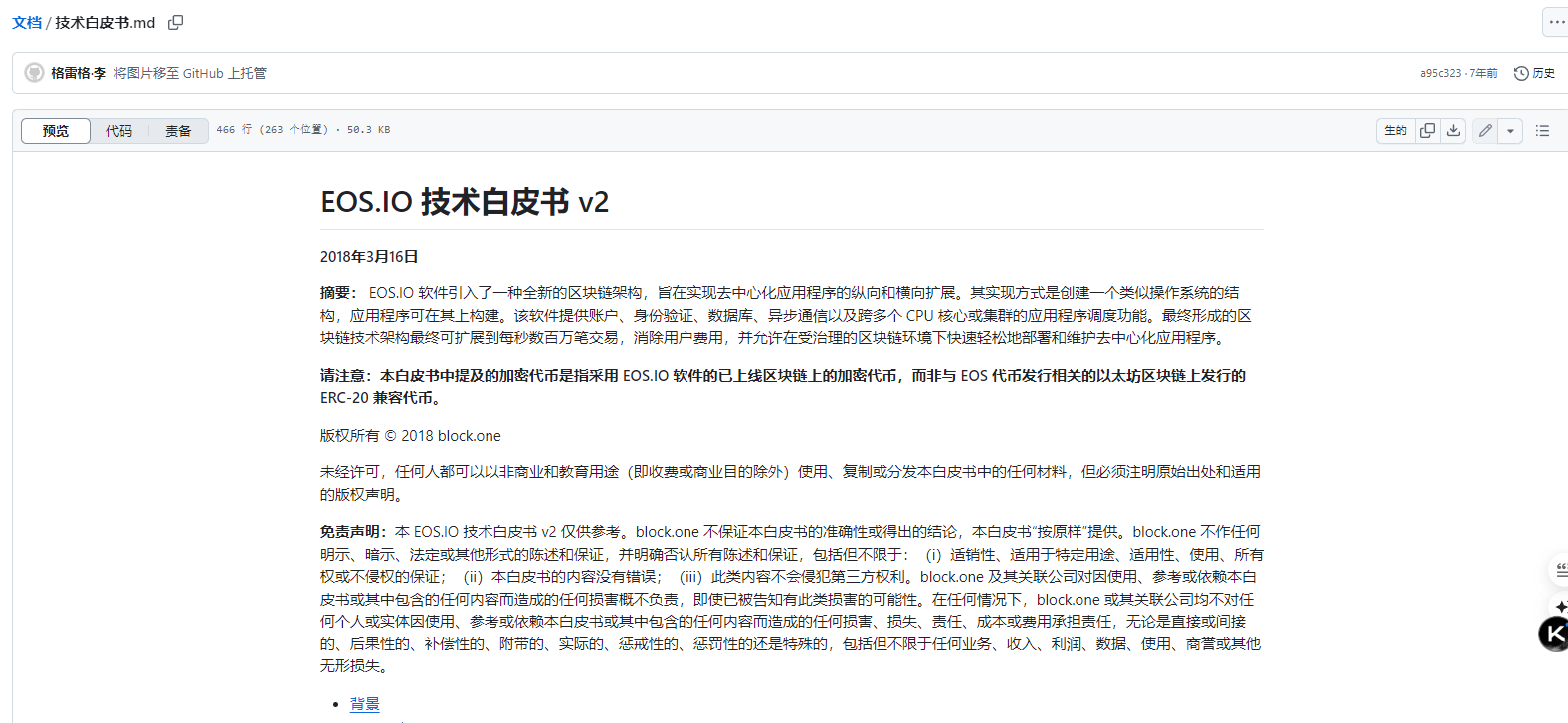Screen dimensions: 1568x723
Task: Open author 格雷格·李 profile link
Action: point(79,73)
